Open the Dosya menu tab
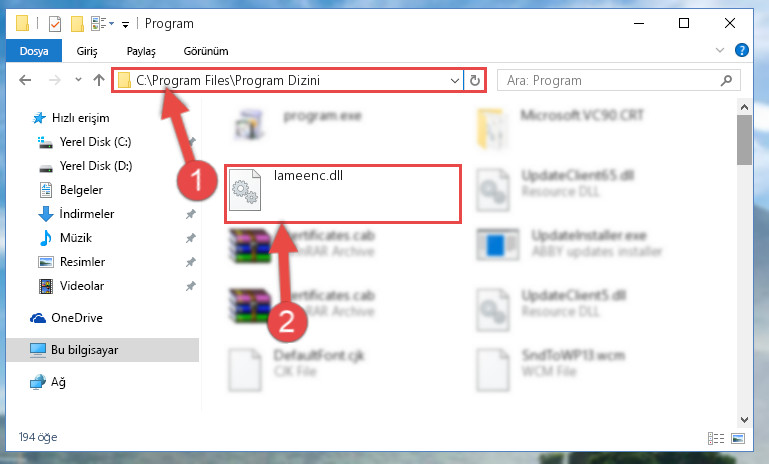 coord(34,51)
